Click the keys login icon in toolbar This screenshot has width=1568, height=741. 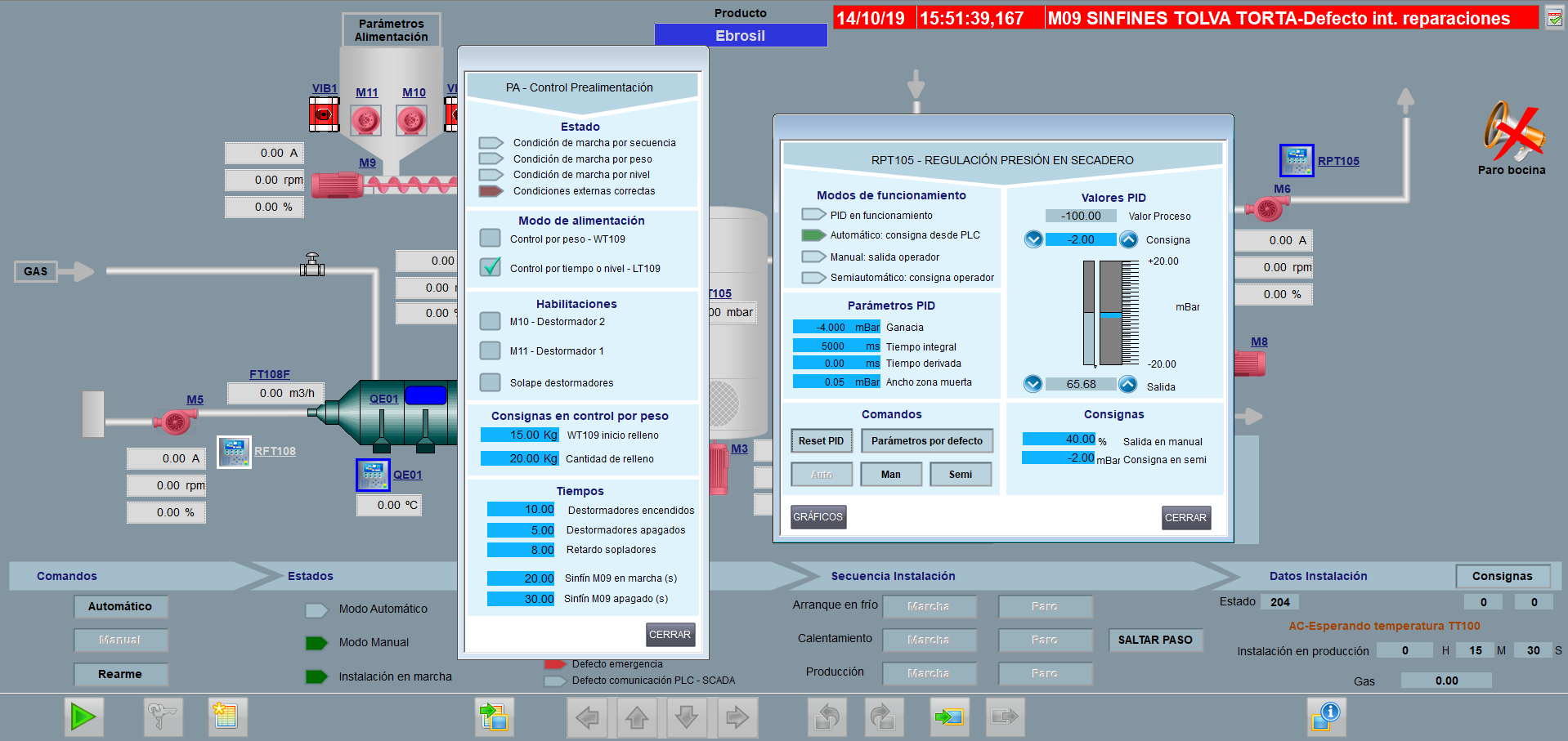tap(163, 717)
